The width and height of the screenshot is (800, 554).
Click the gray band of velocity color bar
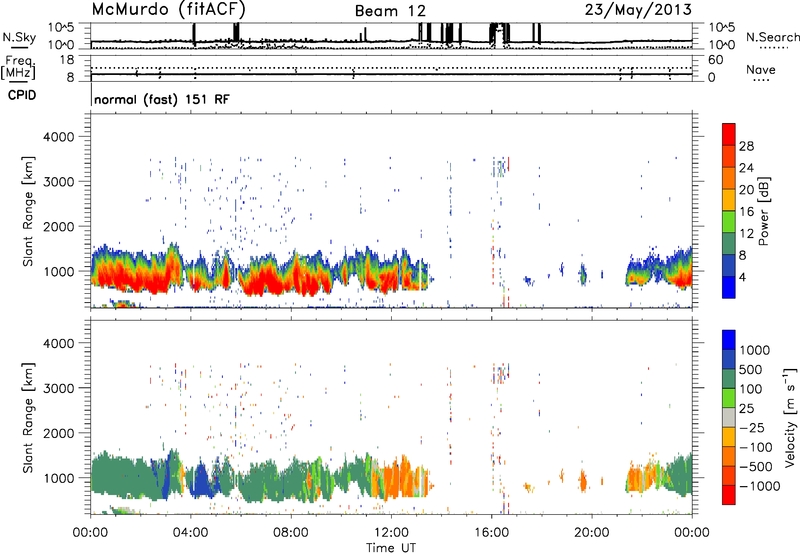click(729, 418)
